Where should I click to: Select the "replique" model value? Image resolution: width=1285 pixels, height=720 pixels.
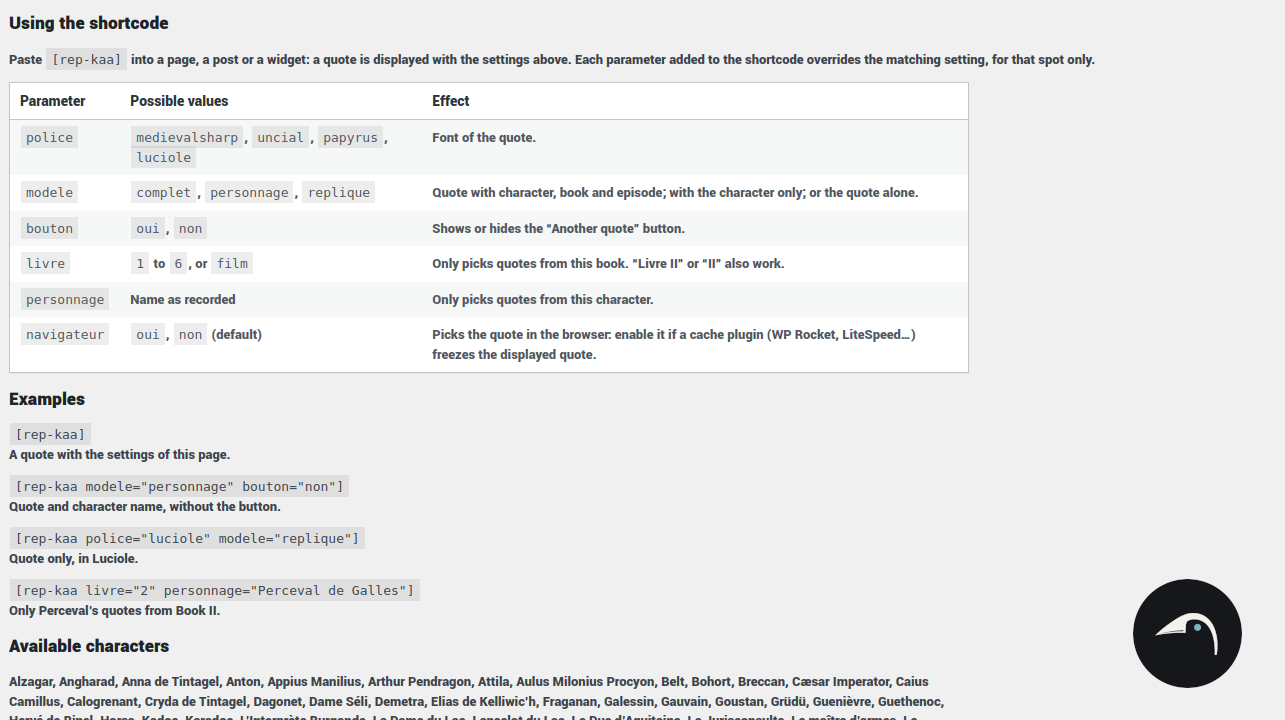click(x=339, y=193)
